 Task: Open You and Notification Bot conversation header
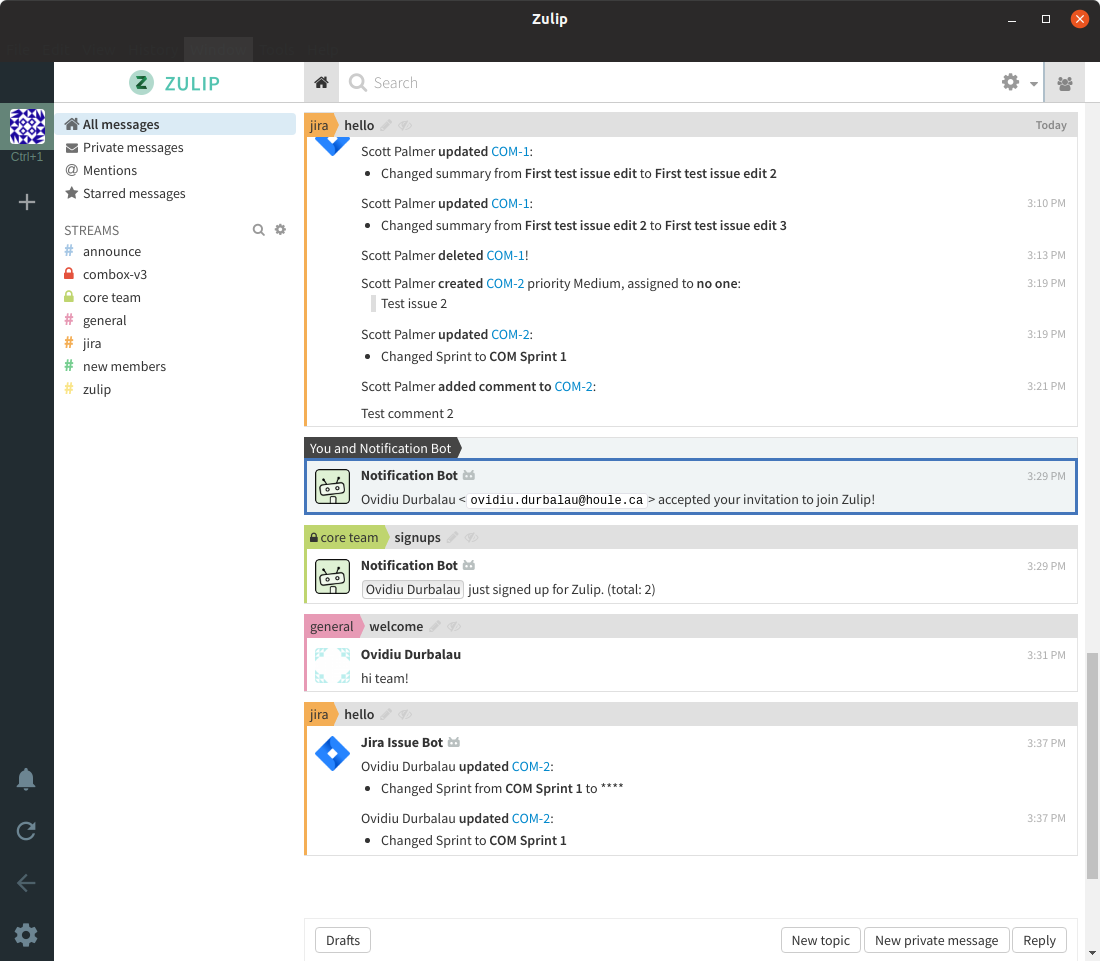coord(380,448)
